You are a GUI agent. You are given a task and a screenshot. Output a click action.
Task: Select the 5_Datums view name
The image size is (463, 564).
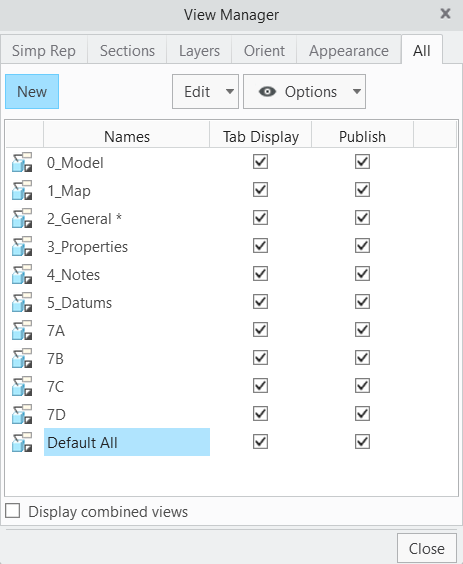(80, 303)
